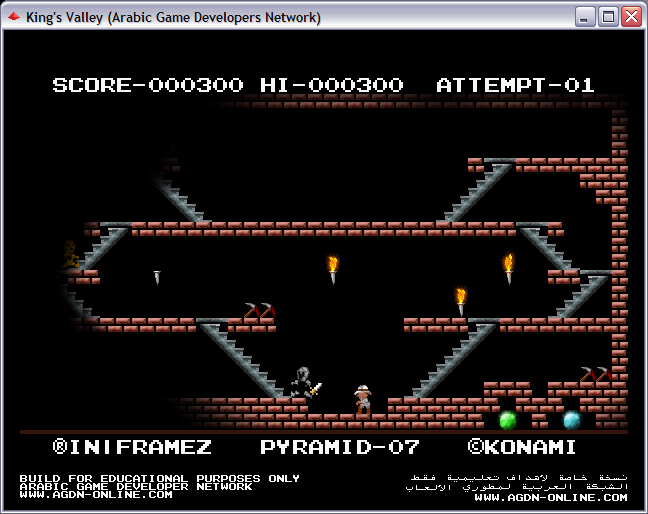648x514 pixels.
Task: Click ARABIC GAME DEVELOPER NETWORK text
Action: (136, 487)
